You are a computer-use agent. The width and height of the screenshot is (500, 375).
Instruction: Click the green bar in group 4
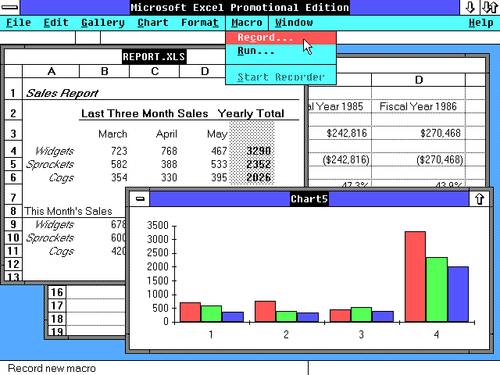437,290
